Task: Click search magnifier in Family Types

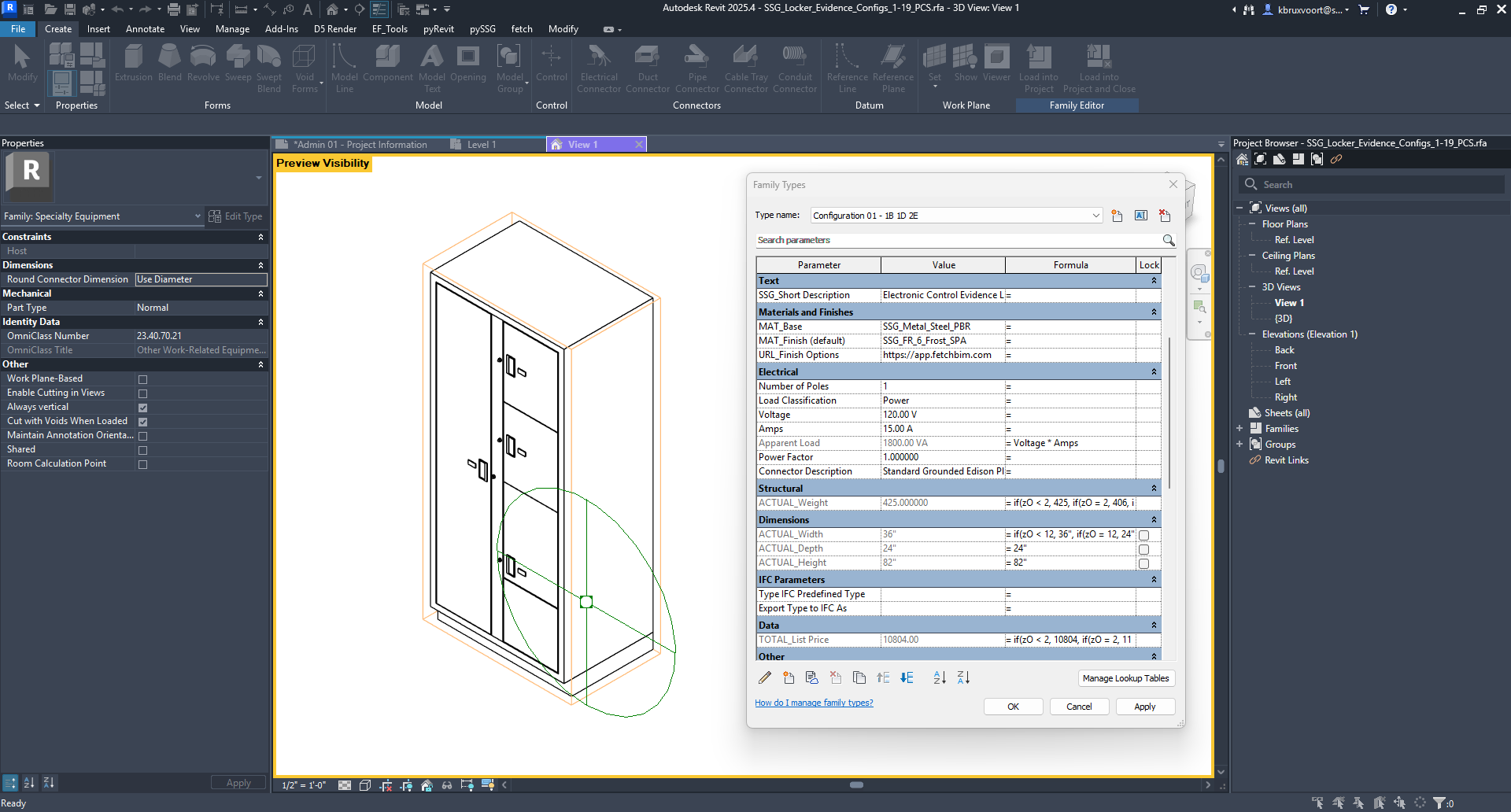Action: point(1169,240)
